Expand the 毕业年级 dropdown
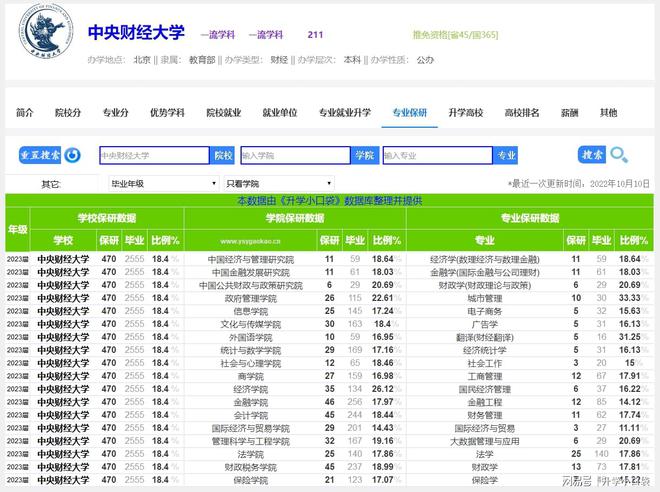The image size is (660, 492). click(x=164, y=184)
